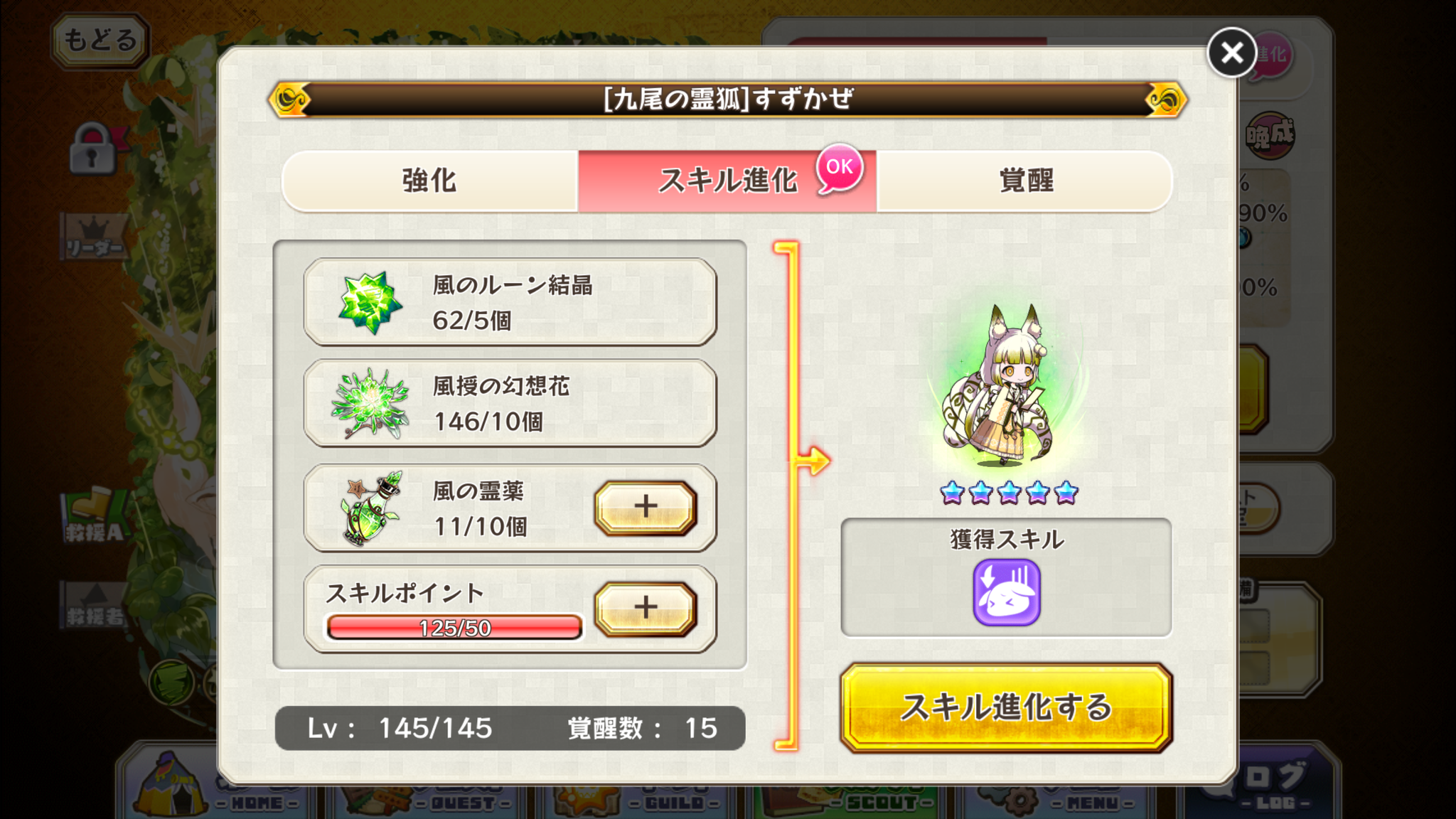The image size is (1456, 819).
Task: Tap the 風の霊薬 potion bottle icon
Action: click(372, 508)
